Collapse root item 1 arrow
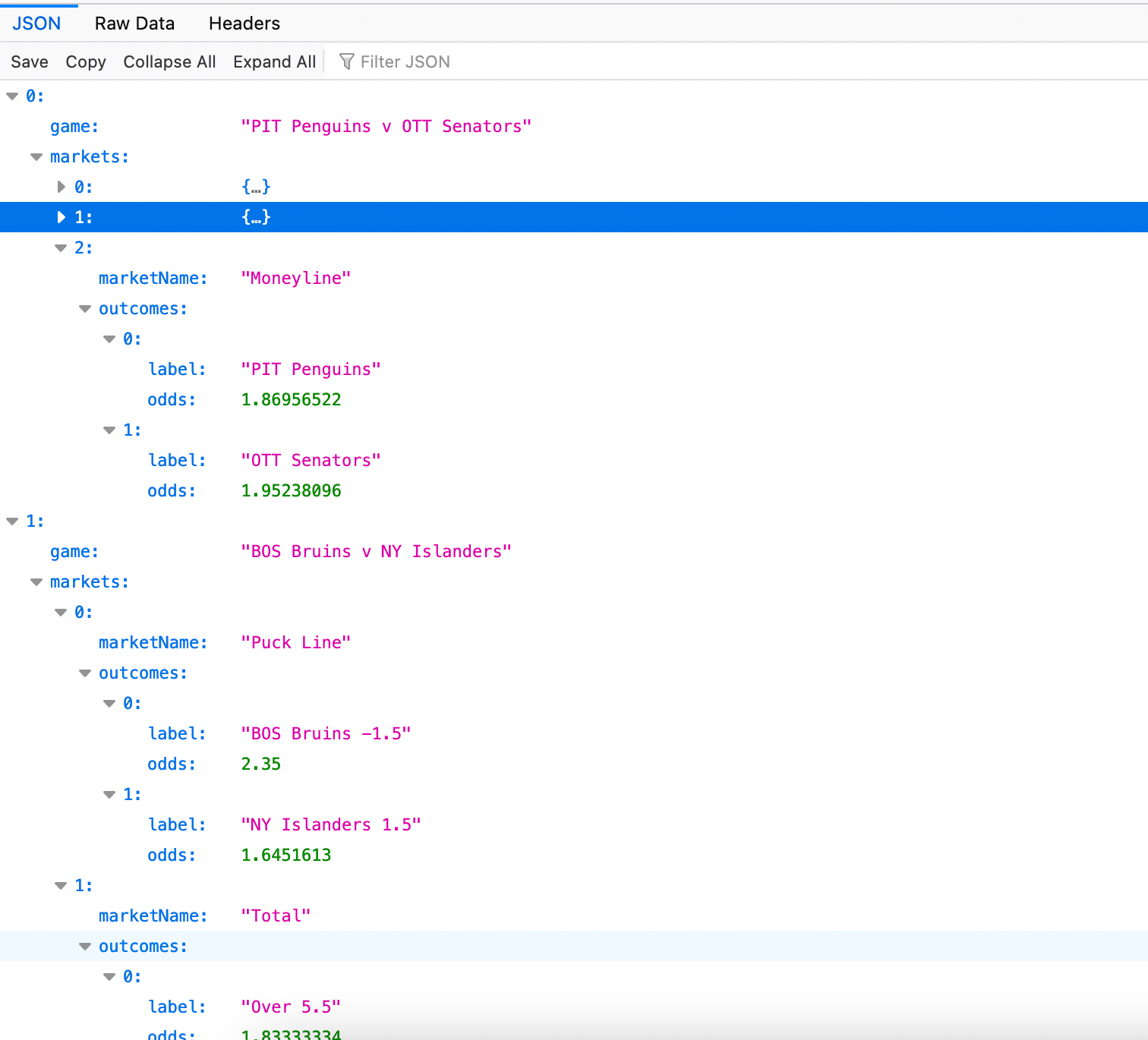The height and width of the screenshot is (1040, 1148). pos(12,522)
